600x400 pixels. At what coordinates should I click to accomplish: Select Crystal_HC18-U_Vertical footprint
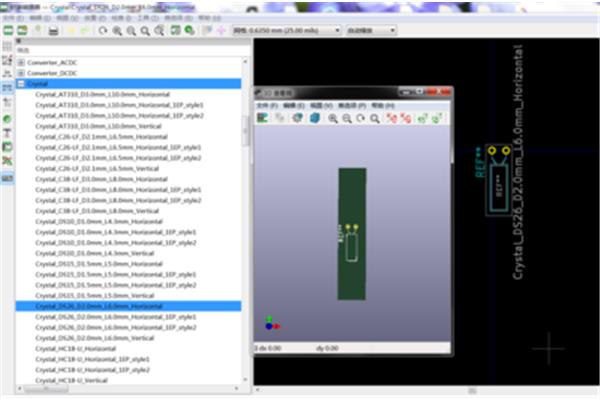tap(71, 380)
